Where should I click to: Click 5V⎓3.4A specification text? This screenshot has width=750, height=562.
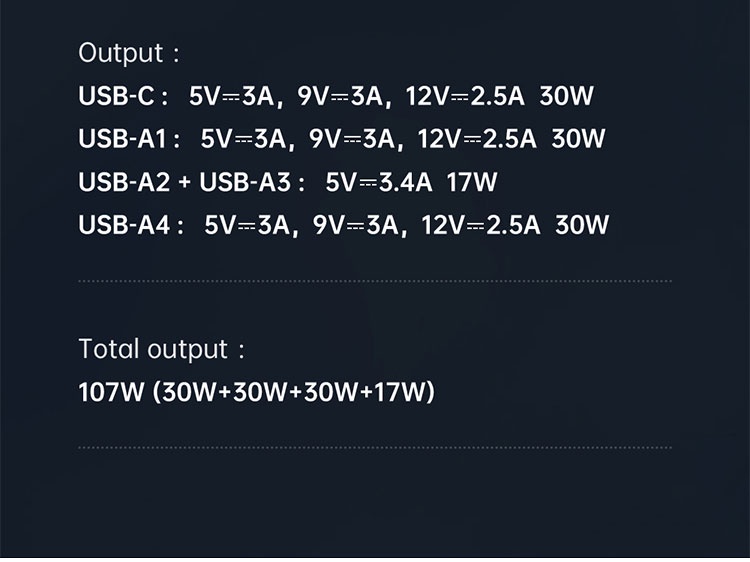coord(378,182)
